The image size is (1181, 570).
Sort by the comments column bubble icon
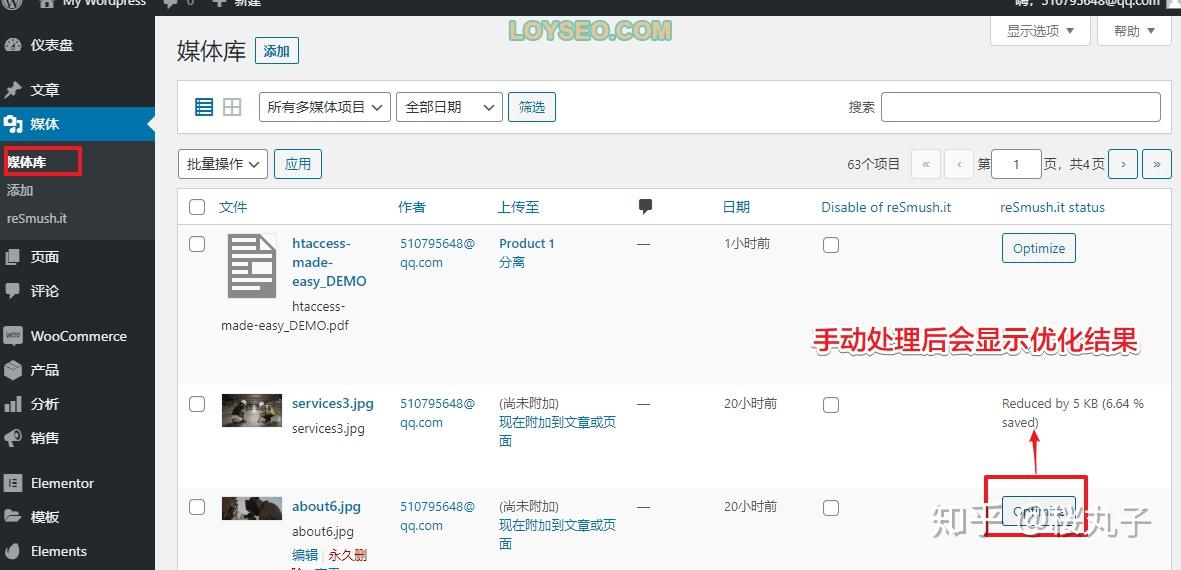(645, 206)
